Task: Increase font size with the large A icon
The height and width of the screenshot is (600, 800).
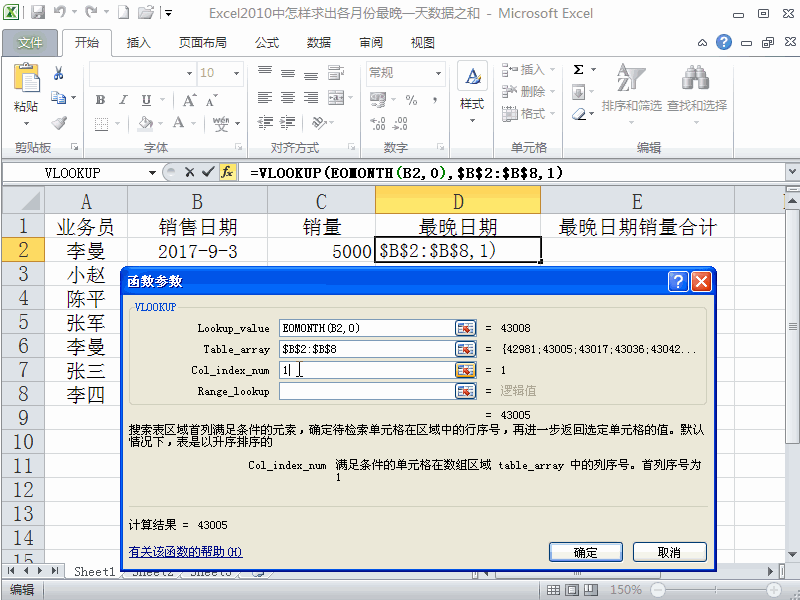Action: click(189, 100)
